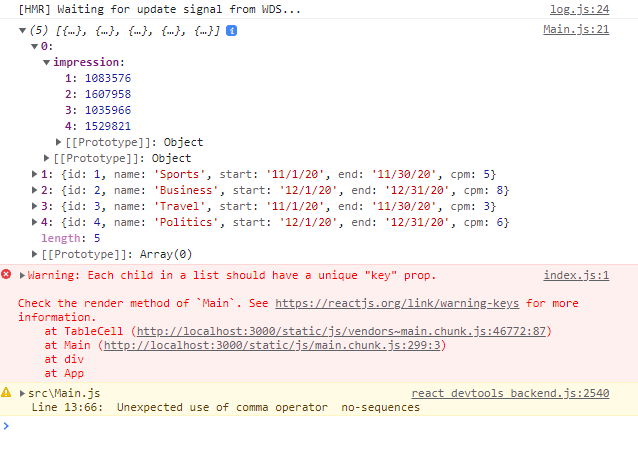Open the Main.js:21 source link
This screenshot has height=463, width=638.
coord(576,29)
